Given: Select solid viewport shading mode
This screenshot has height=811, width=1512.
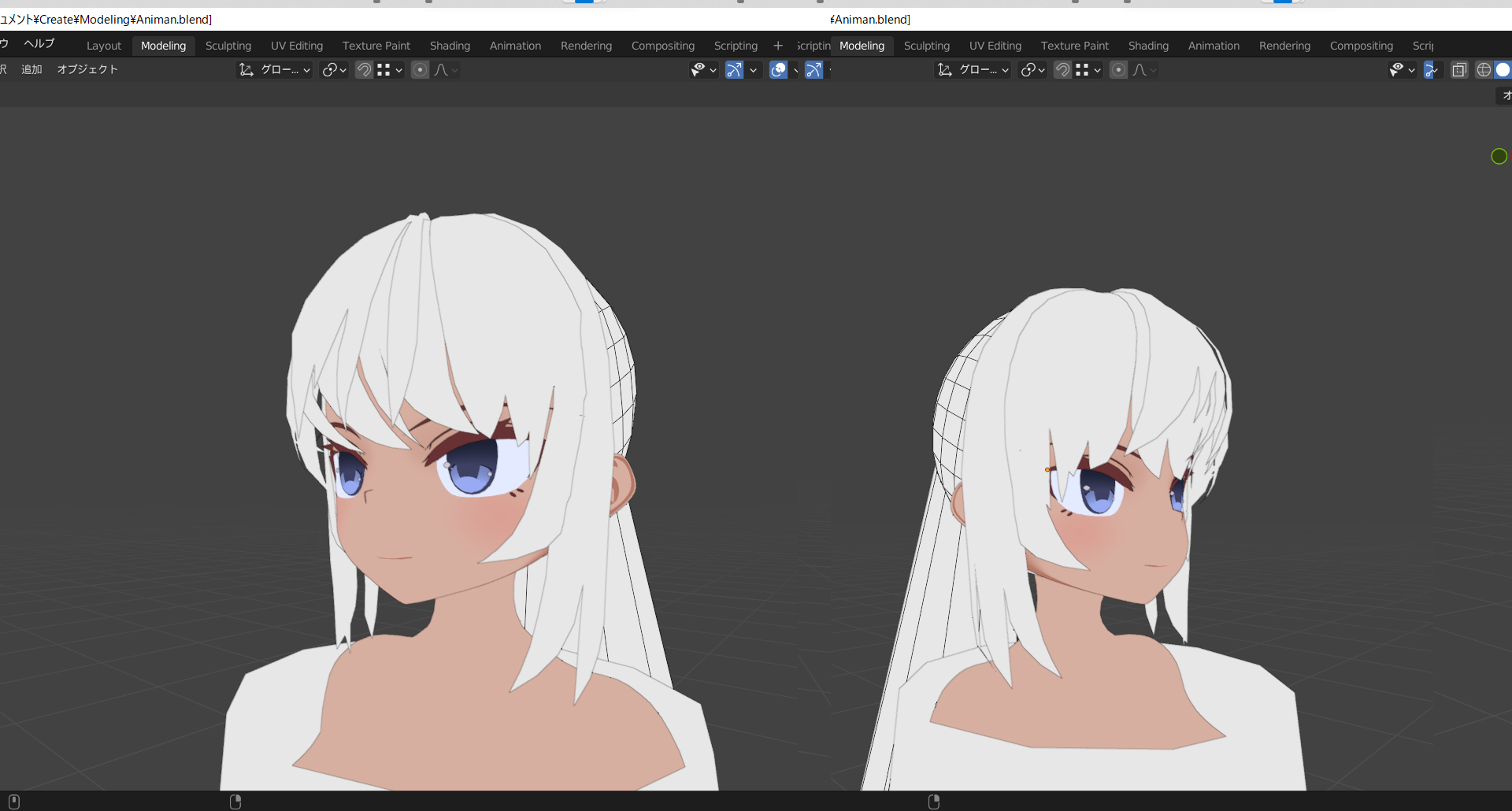Looking at the screenshot, I should 1503,70.
